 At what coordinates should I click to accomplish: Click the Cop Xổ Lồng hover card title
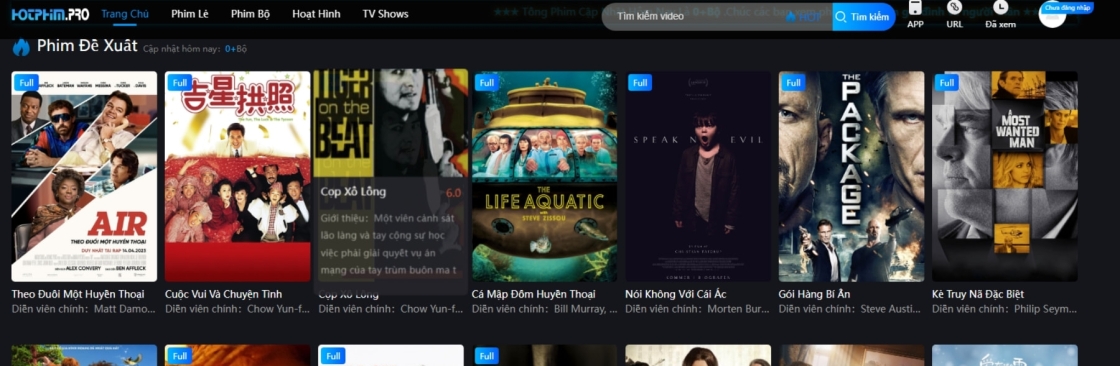click(x=353, y=192)
